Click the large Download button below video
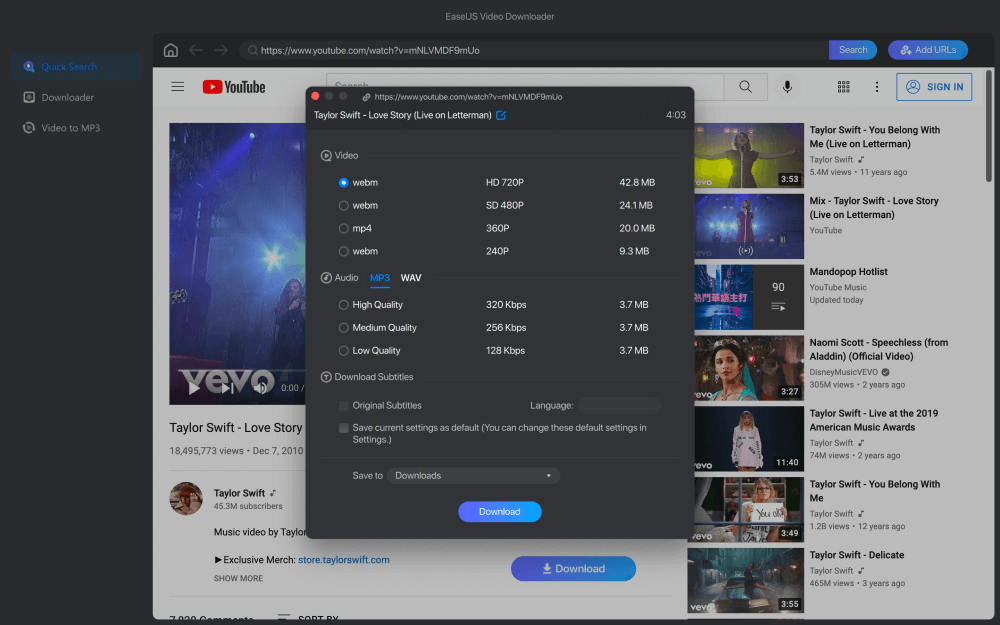Screen dimensions: 1000x625 pyautogui.click(x=573, y=569)
